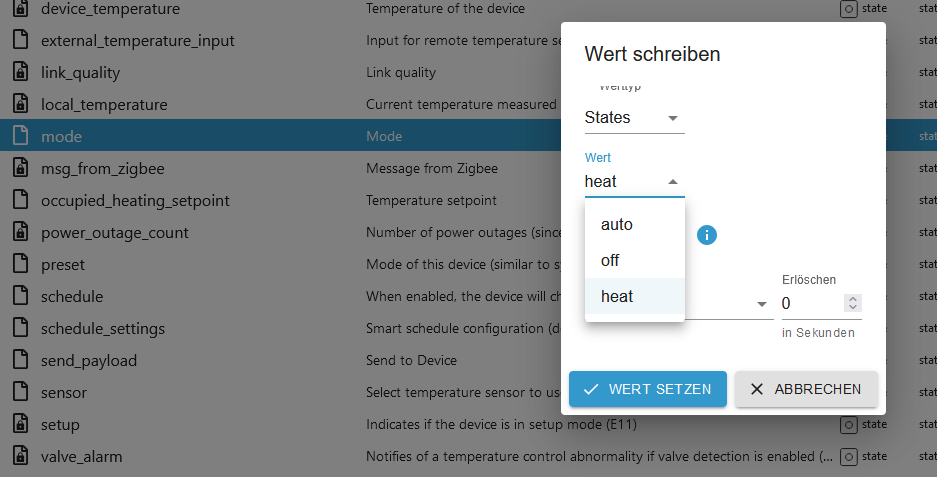Open dropdown left of Erlöschen field
The width and height of the screenshot is (937, 477).
pos(729,304)
